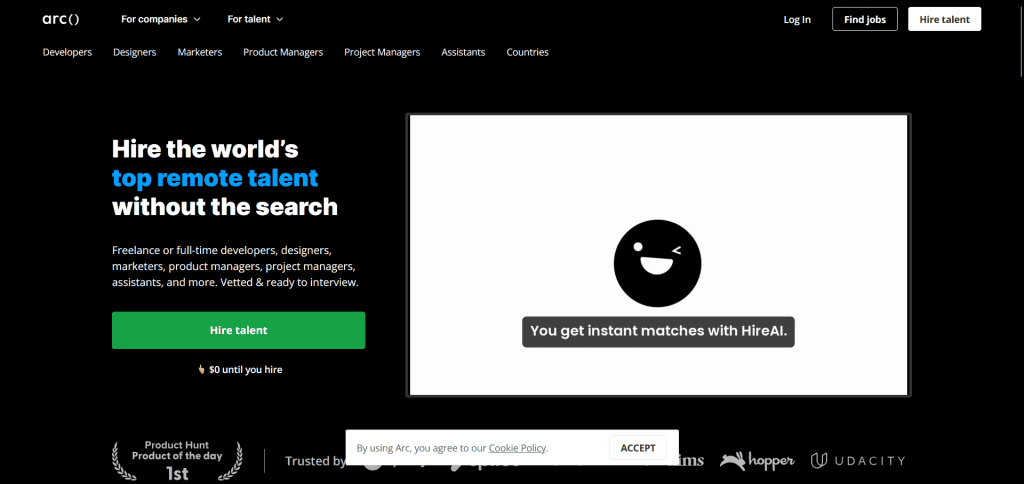
Task: Select Product Managers in the navigation
Action: [x=283, y=52]
